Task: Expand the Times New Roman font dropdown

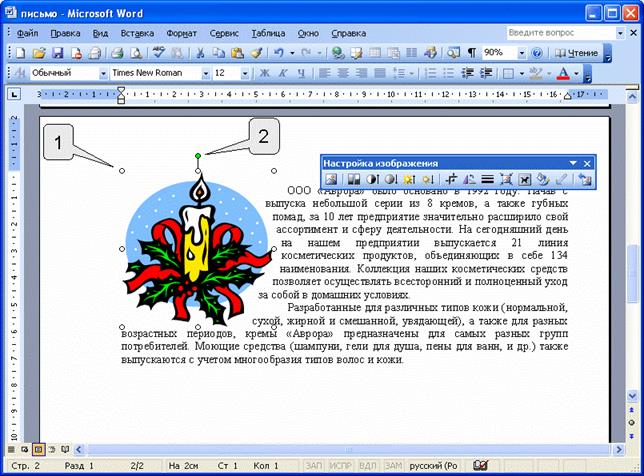Action: click(206, 74)
